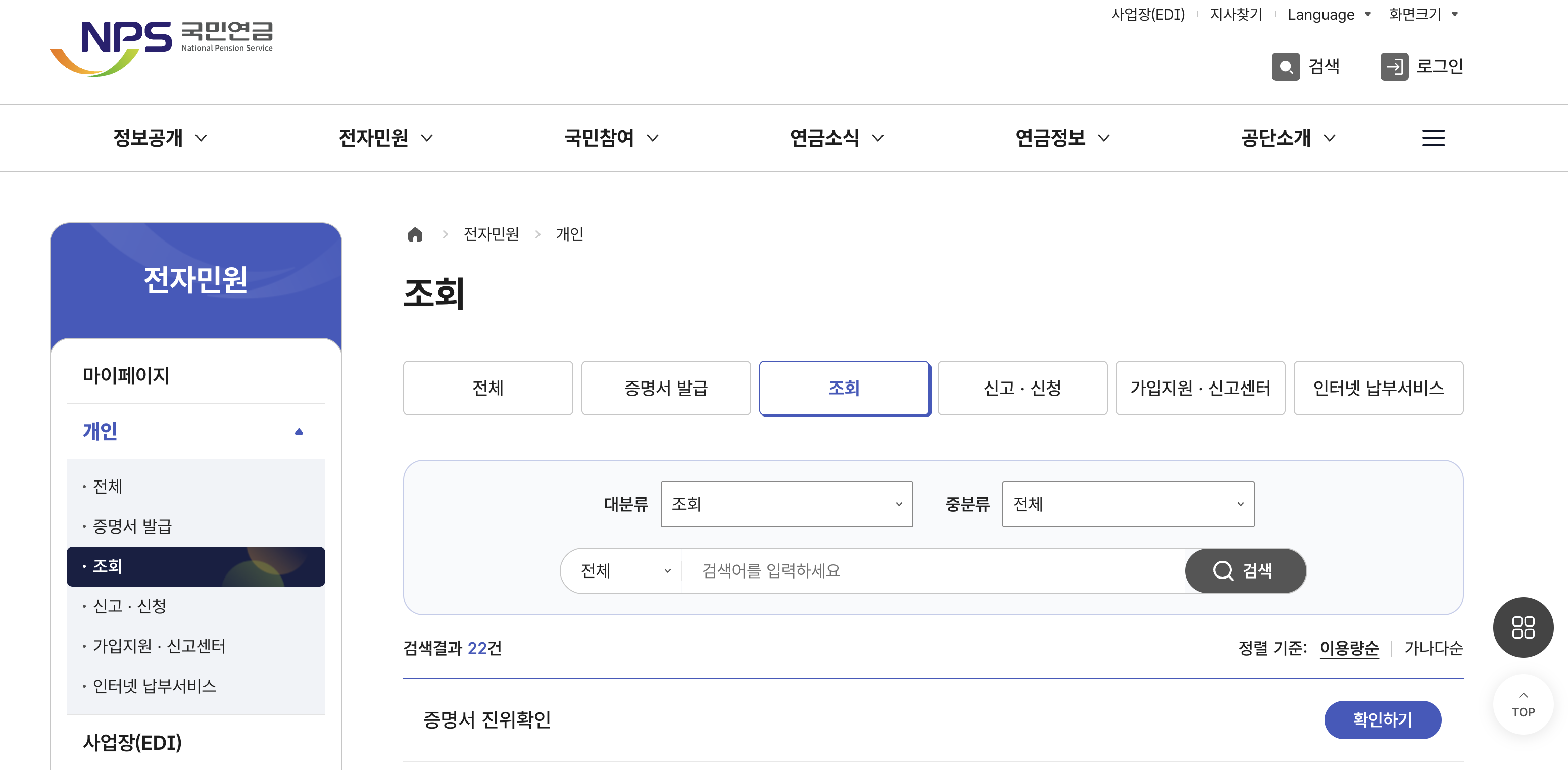Screen dimensions: 1568x770
Task: Open the Language dropdown in header
Action: click(x=1328, y=15)
